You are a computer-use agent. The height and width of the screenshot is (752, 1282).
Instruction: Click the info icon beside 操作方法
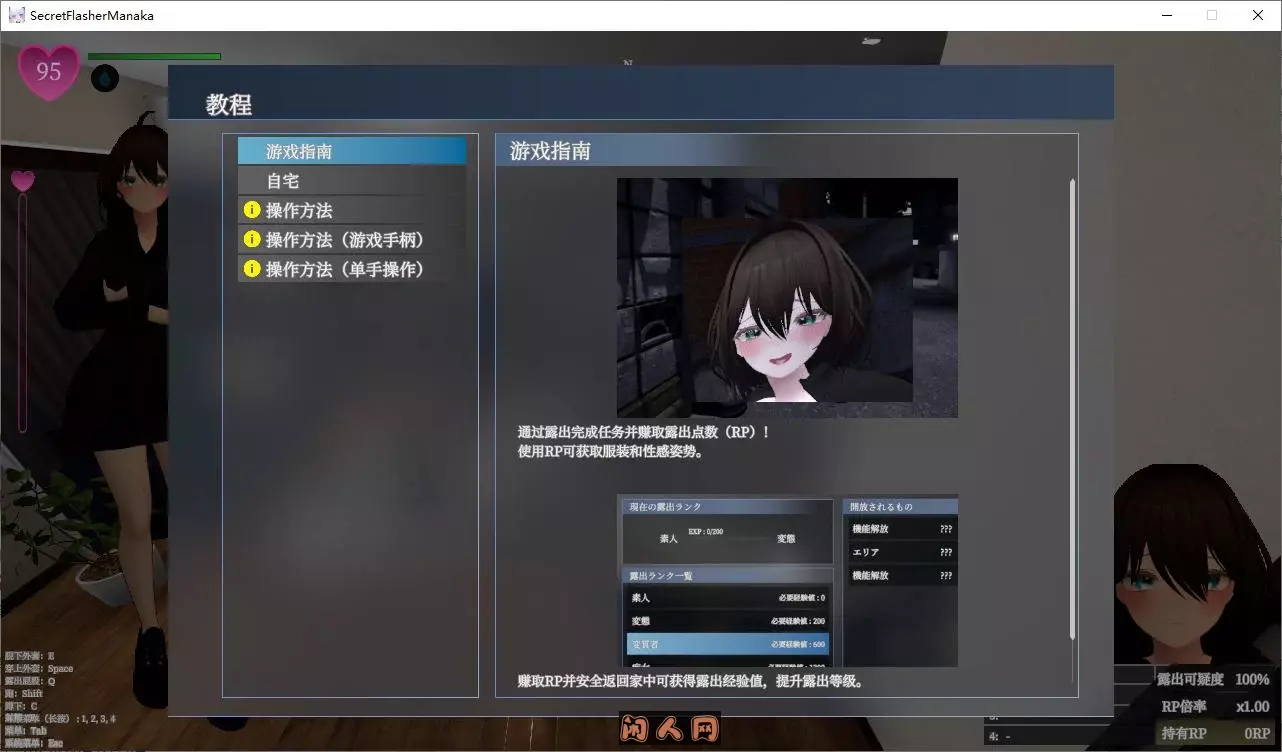pyautogui.click(x=250, y=210)
